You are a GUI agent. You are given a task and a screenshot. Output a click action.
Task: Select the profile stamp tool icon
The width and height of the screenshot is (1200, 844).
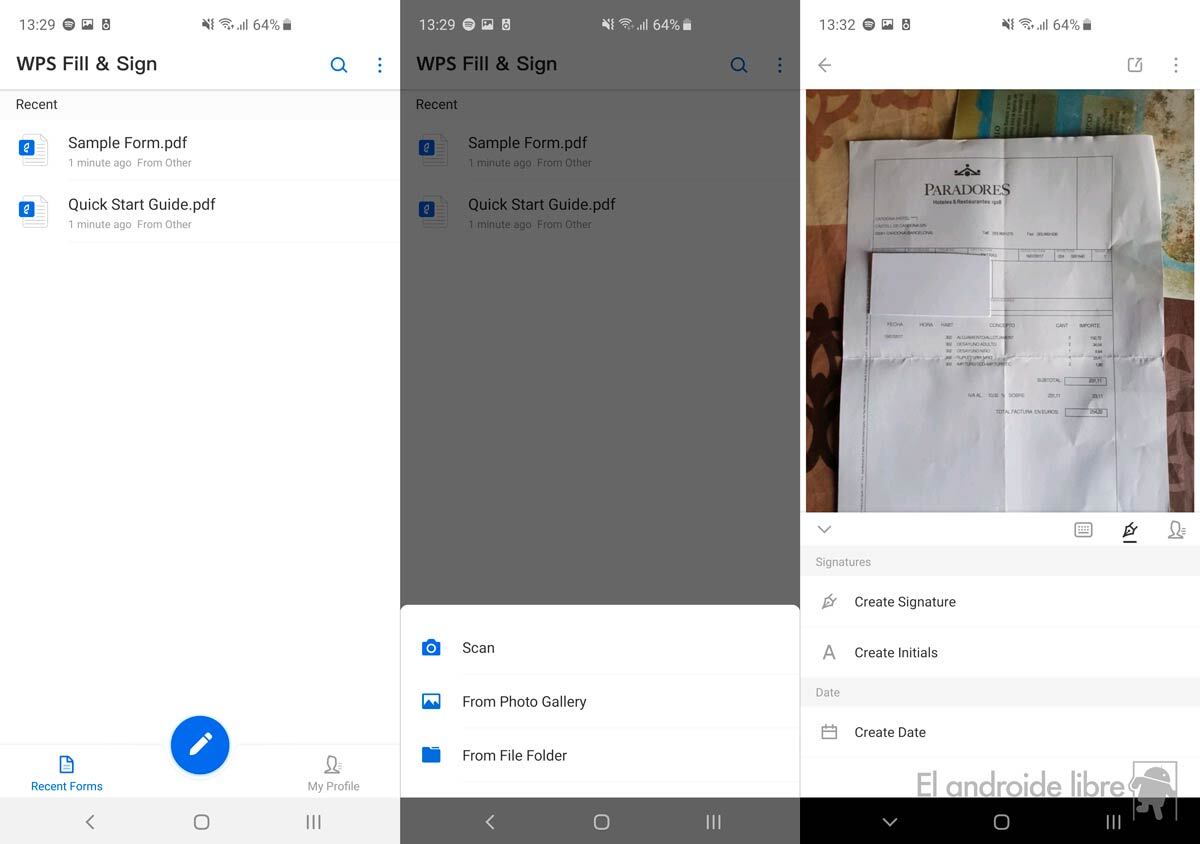click(x=1176, y=530)
